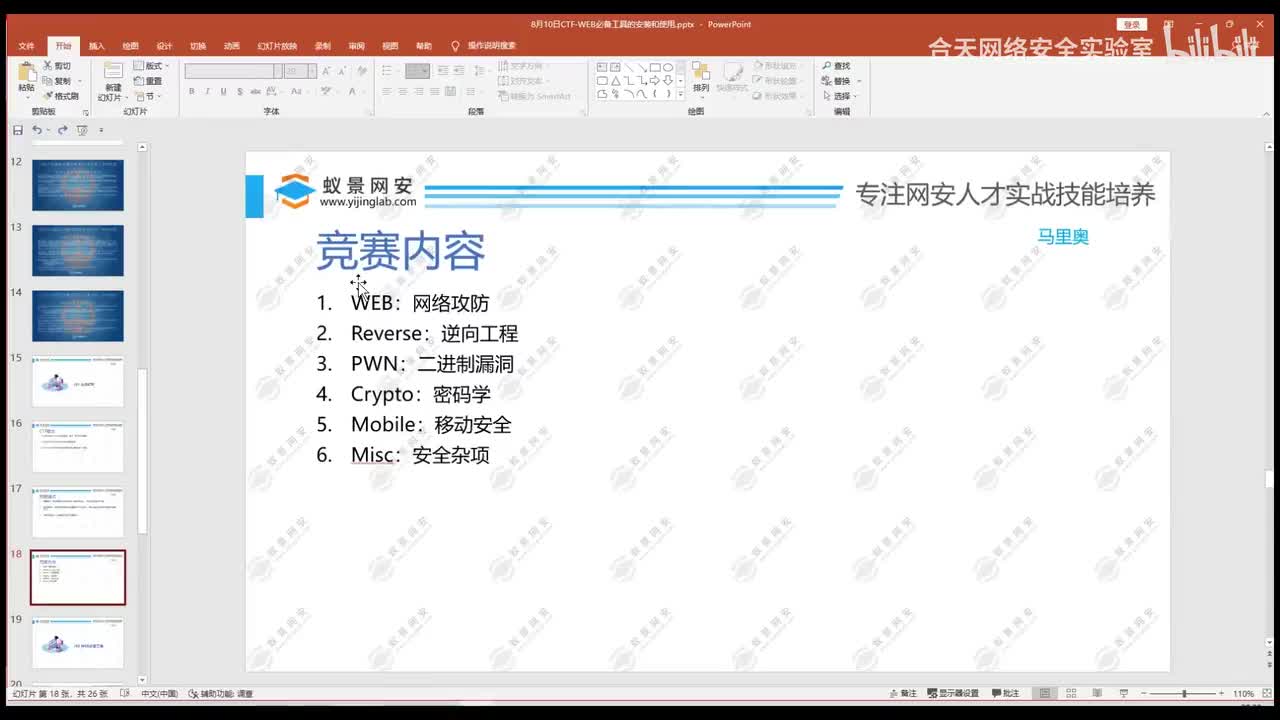The height and width of the screenshot is (720, 1280).
Task: Click the Tell Me search box text
Action: 492,46
